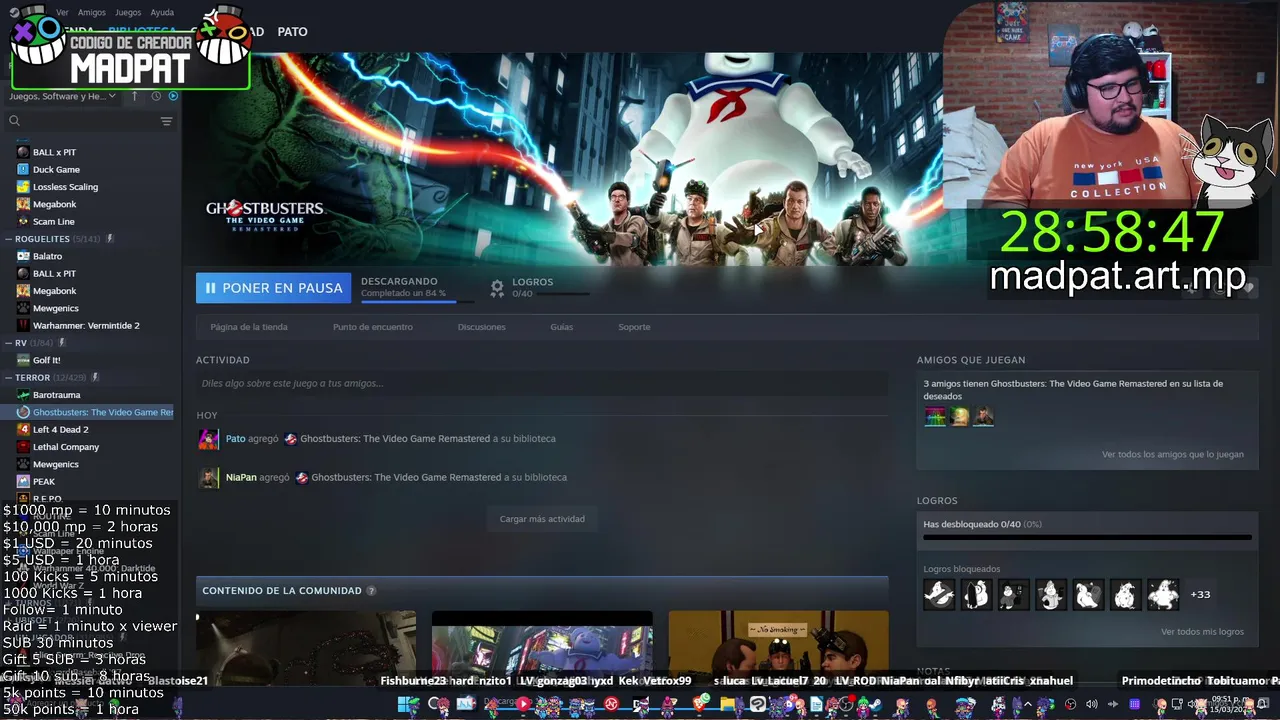The height and width of the screenshot is (720, 1280).
Task: Click the second locked achievement icon
Action: tap(976, 594)
